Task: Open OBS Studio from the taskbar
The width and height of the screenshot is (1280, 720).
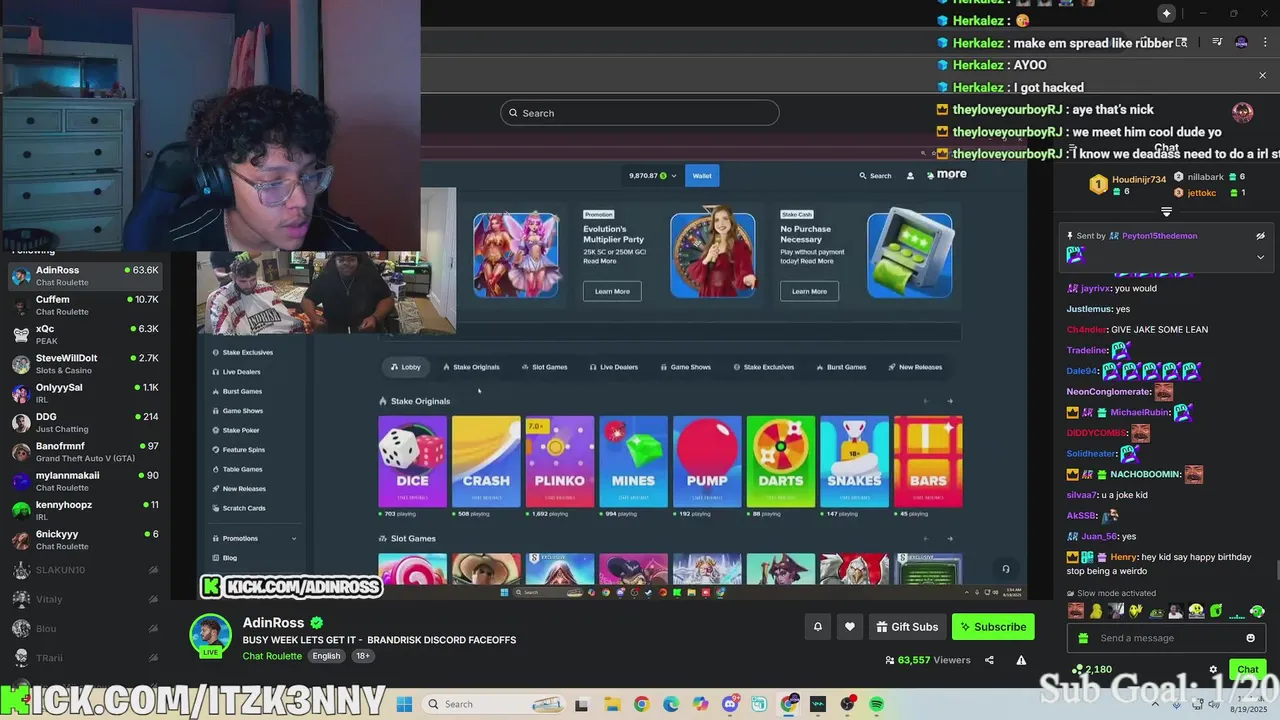Action: 848,704
